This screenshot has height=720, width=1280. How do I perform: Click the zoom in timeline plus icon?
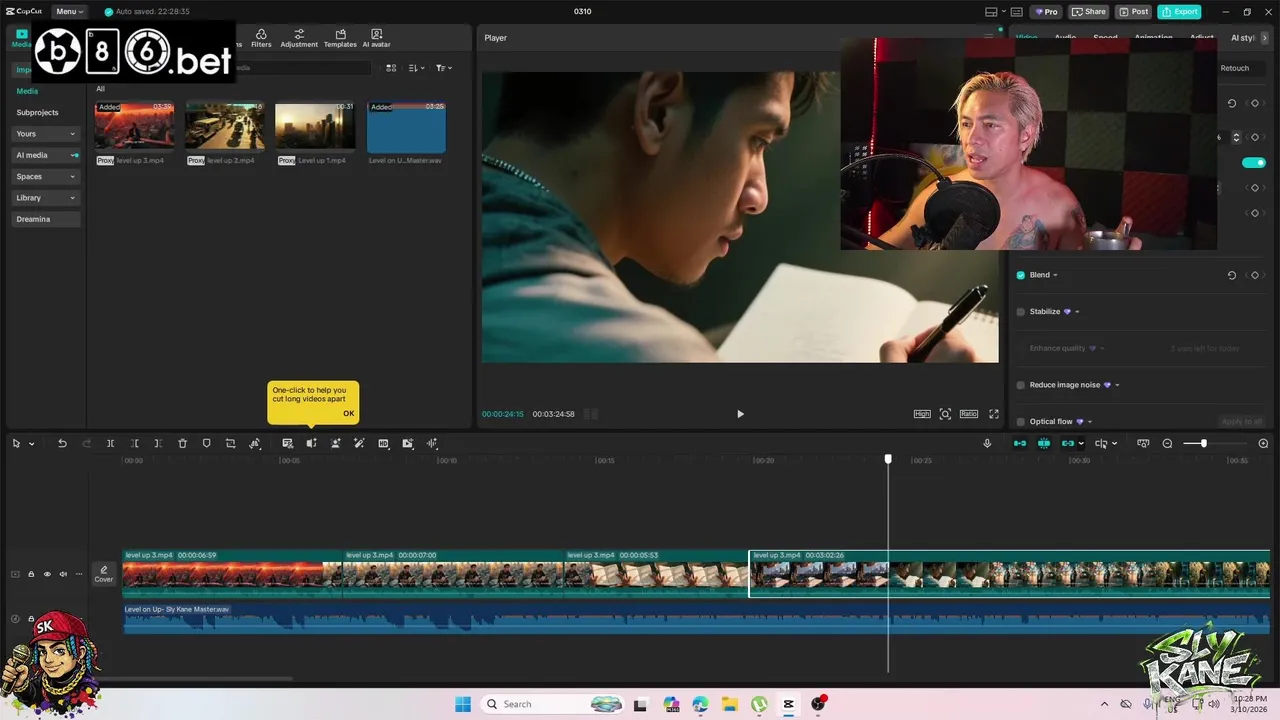pyautogui.click(x=1263, y=443)
